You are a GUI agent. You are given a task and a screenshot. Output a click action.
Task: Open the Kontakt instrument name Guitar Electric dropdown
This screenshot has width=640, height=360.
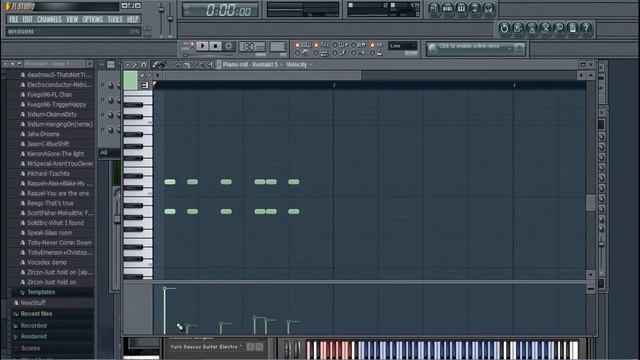(206, 347)
